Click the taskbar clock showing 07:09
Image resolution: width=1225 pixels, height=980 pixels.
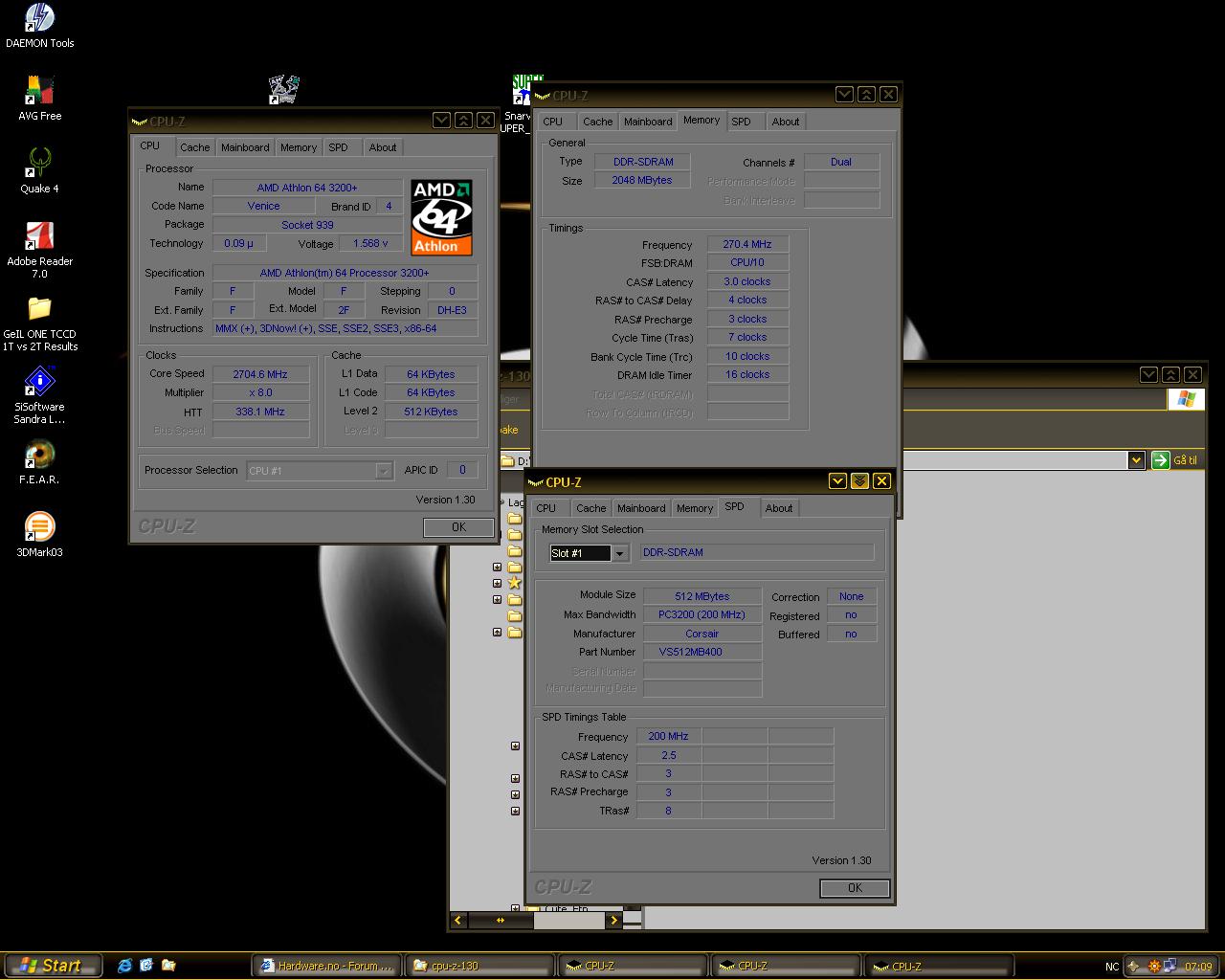(x=1198, y=967)
